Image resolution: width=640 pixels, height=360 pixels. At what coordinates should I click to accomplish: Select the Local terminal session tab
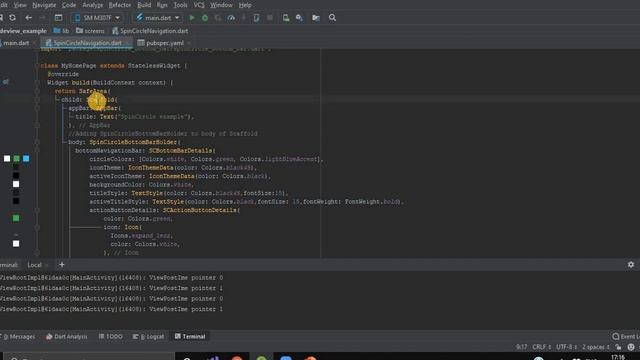point(34,265)
